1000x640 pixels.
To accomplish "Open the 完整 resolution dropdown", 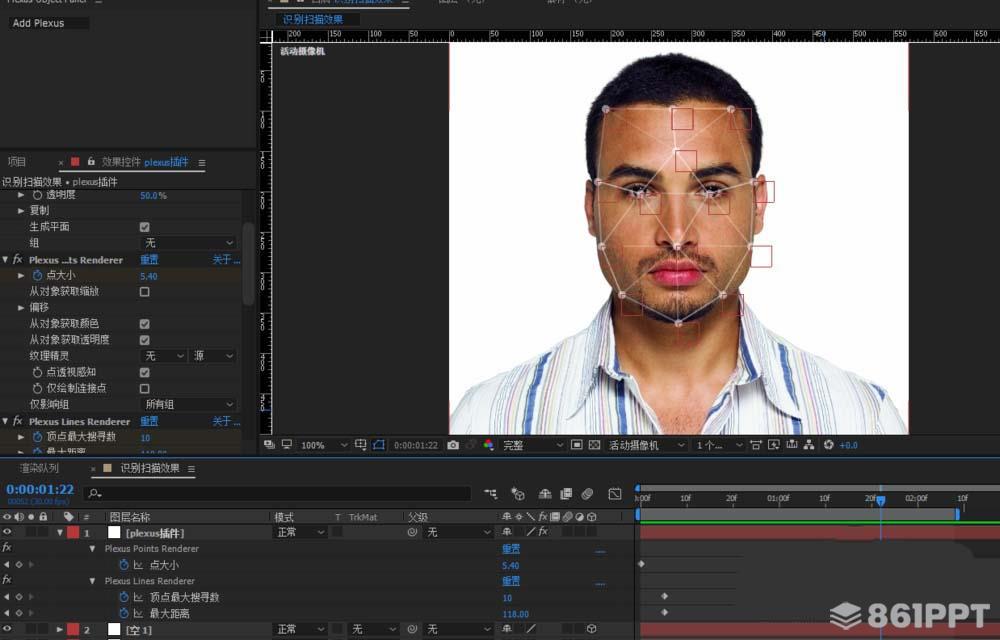I will click(533, 445).
